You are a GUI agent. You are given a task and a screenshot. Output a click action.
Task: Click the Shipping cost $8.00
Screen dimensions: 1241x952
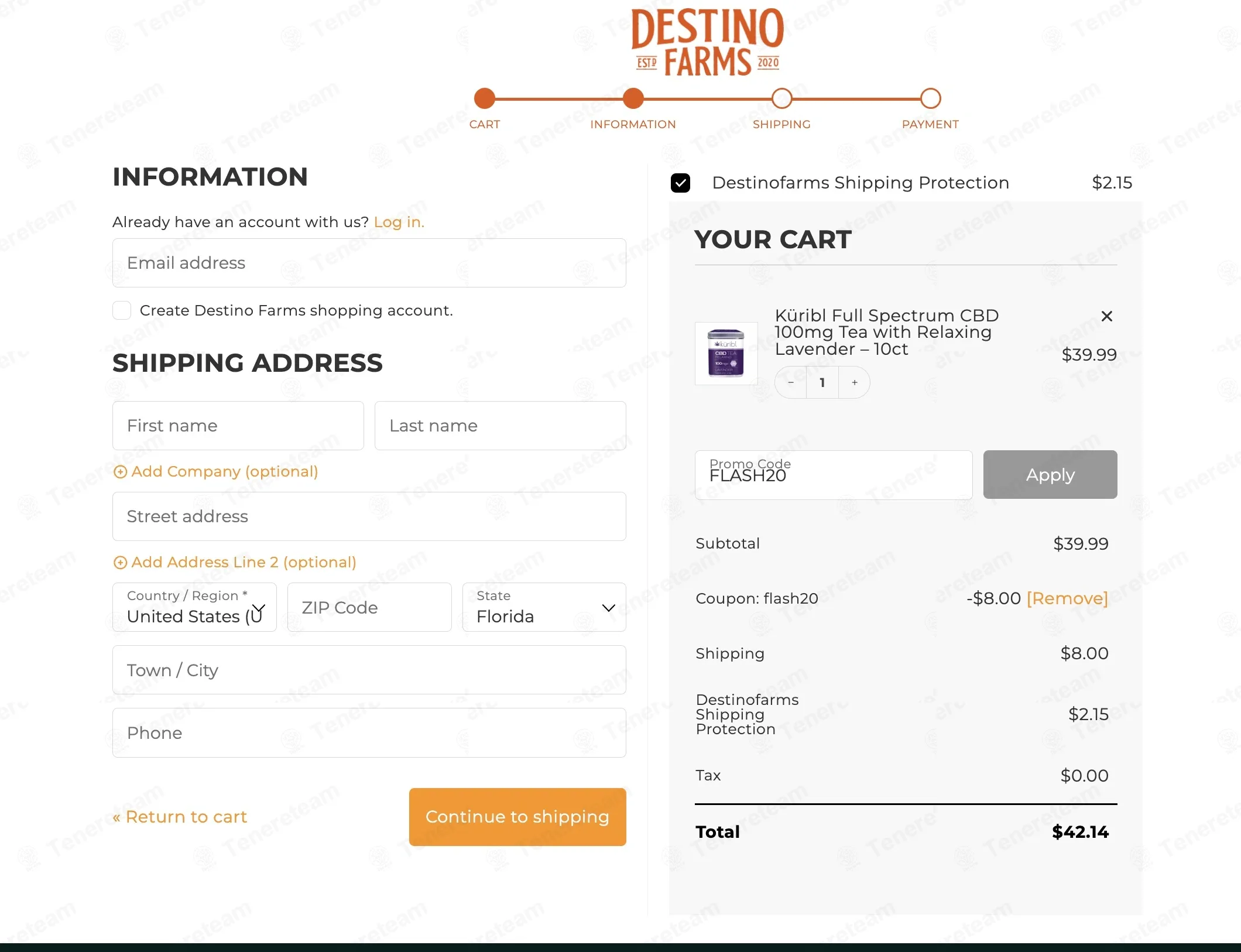(x=1085, y=653)
